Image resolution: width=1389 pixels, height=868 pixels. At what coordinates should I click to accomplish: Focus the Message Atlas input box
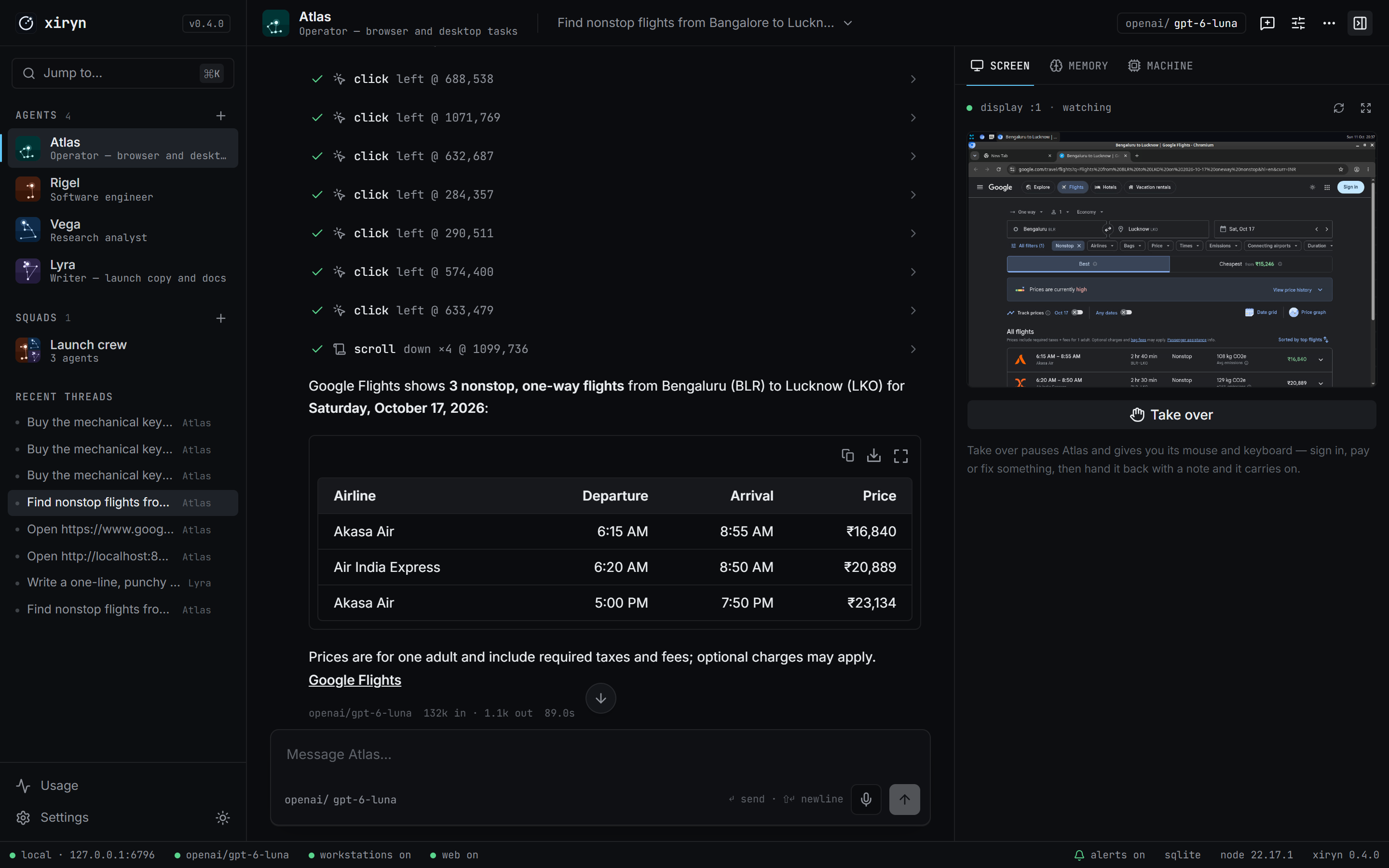(600, 754)
